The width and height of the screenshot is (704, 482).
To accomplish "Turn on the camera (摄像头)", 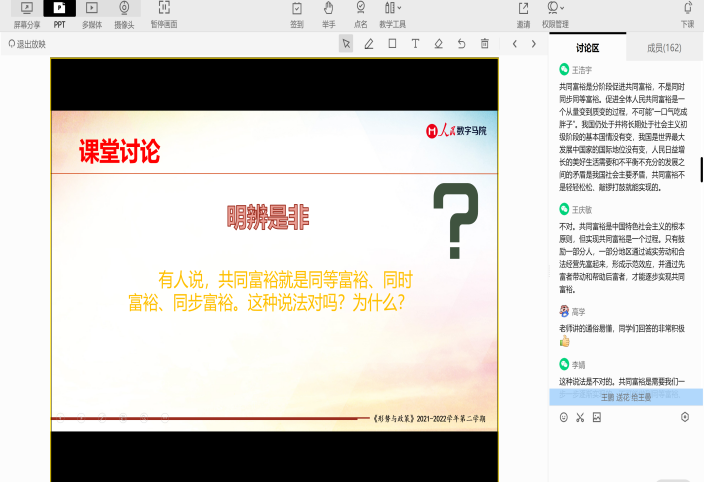I will [x=124, y=13].
